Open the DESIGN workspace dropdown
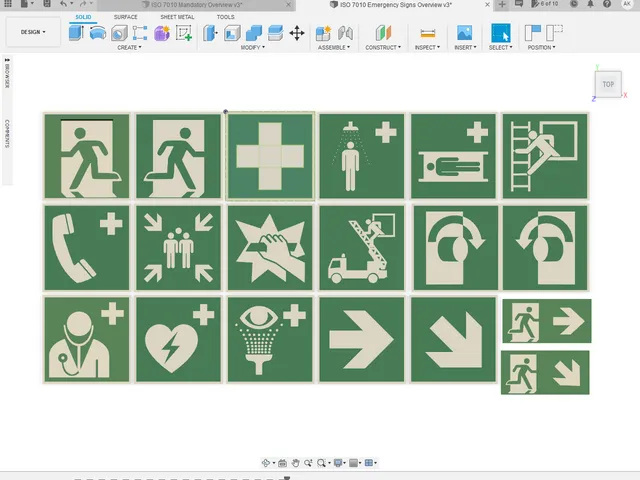The height and width of the screenshot is (480, 640). tap(33, 32)
